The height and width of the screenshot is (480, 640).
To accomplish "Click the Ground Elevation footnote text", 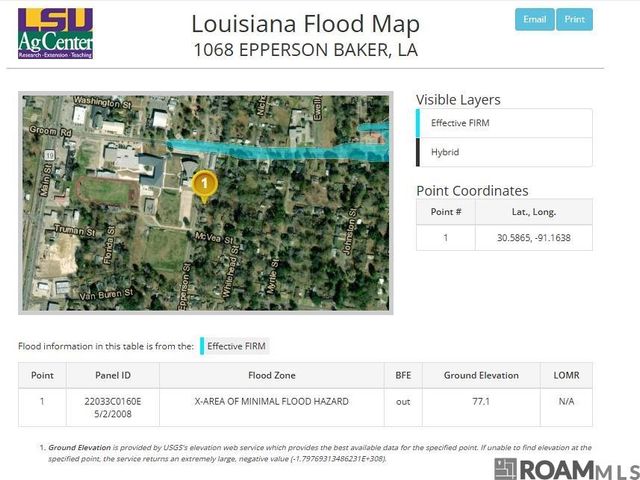I will 320,453.
